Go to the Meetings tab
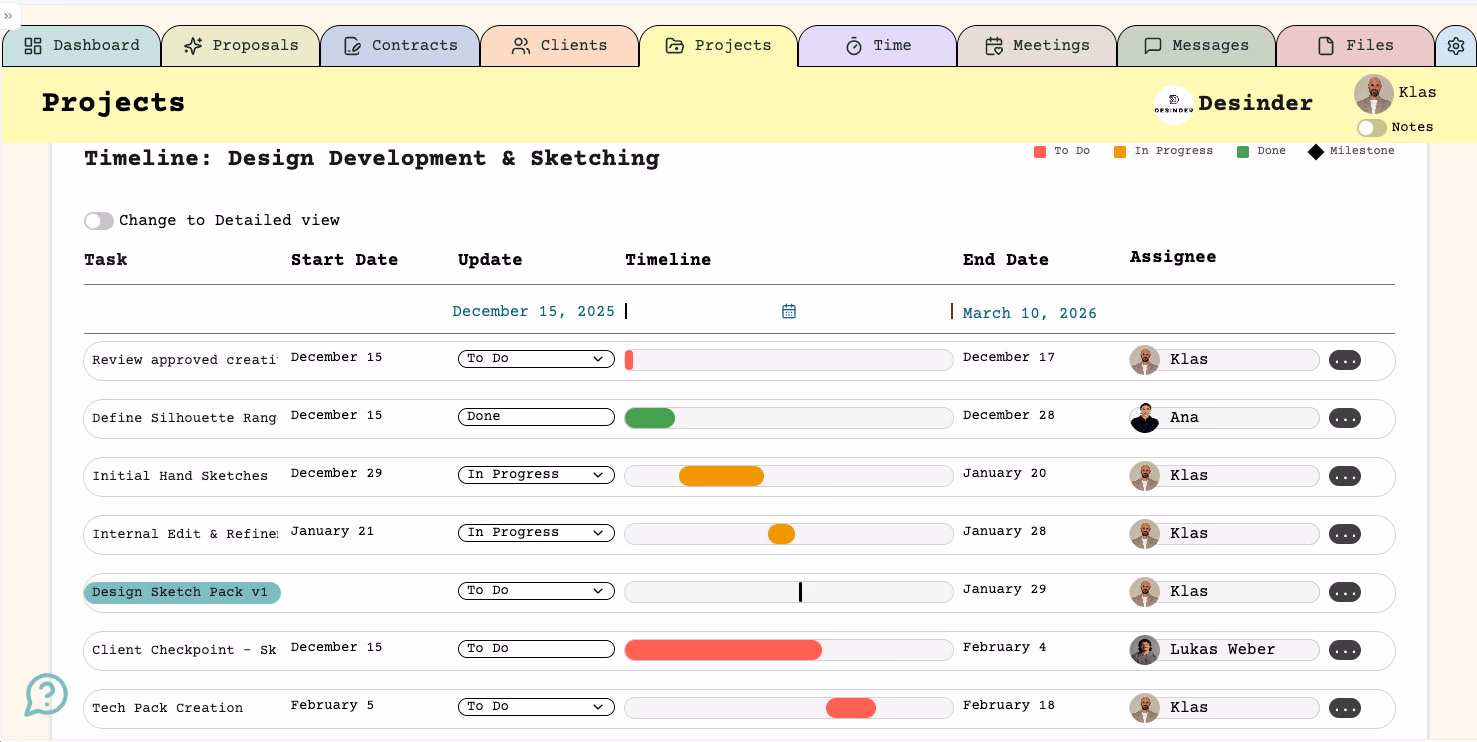The height and width of the screenshot is (742, 1477). coord(1036,46)
